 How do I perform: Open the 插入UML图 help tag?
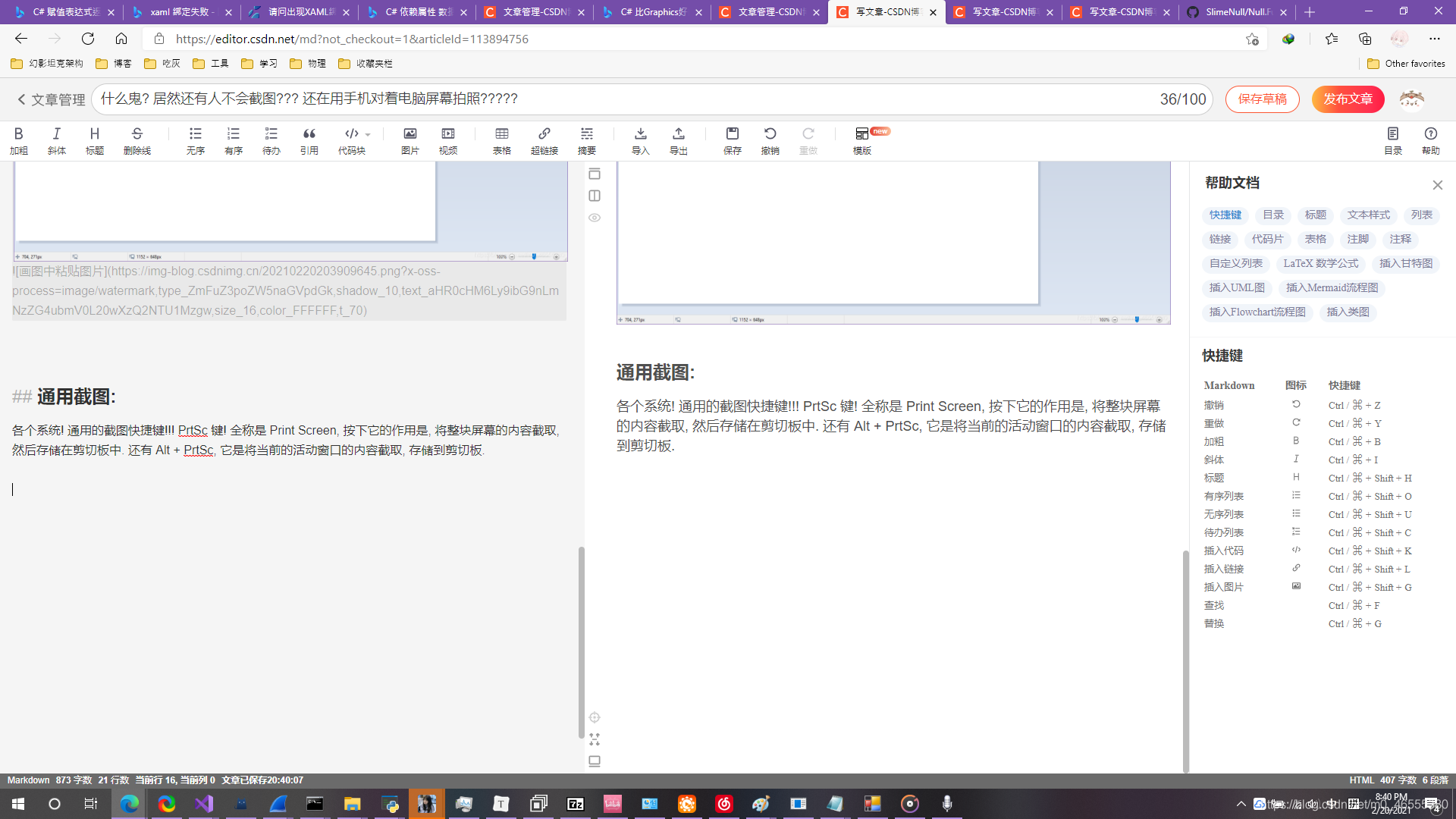1237,288
